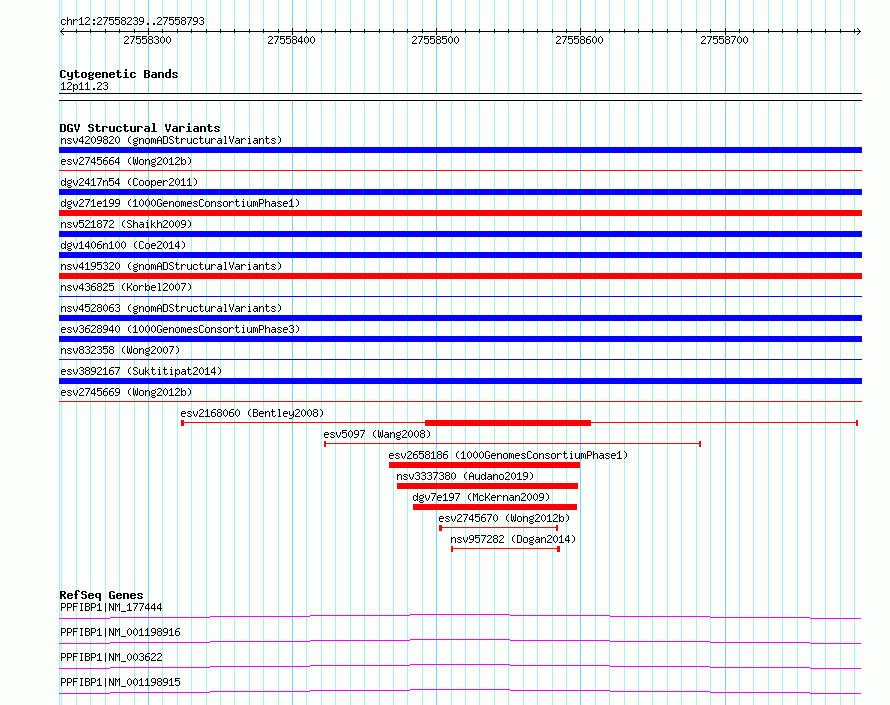The width and height of the screenshot is (890, 705).
Task: Open variant dgv1406n100 (Coe2014)
Action: 123,245
